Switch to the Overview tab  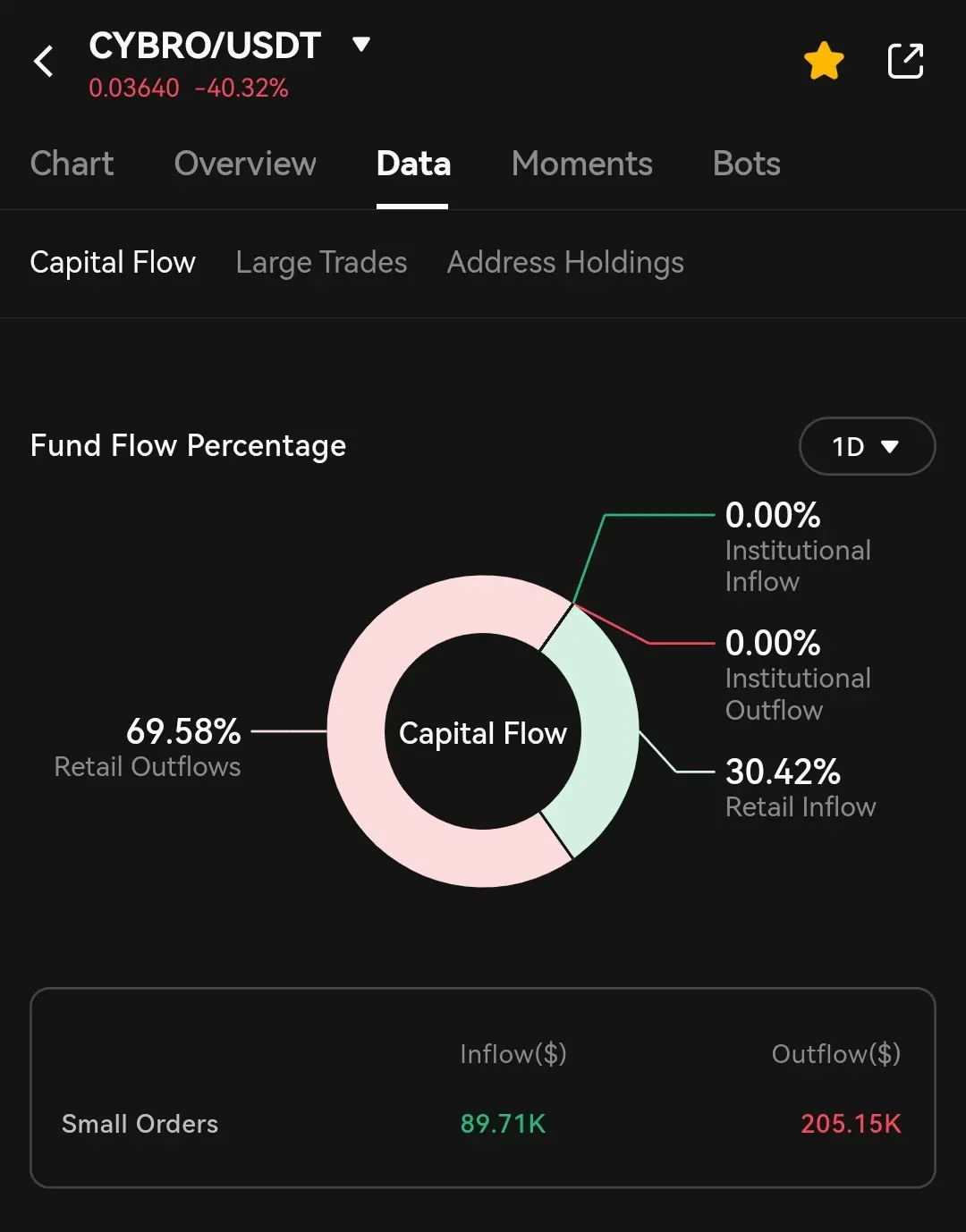click(245, 165)
